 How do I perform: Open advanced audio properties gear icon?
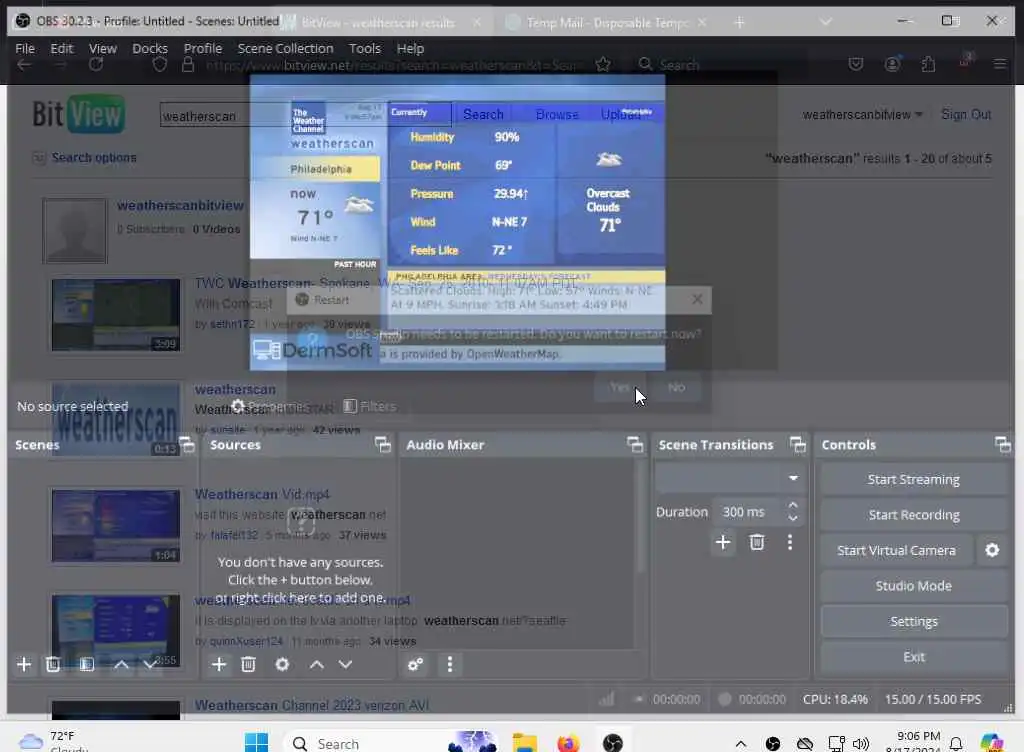(x=415, y=665)
